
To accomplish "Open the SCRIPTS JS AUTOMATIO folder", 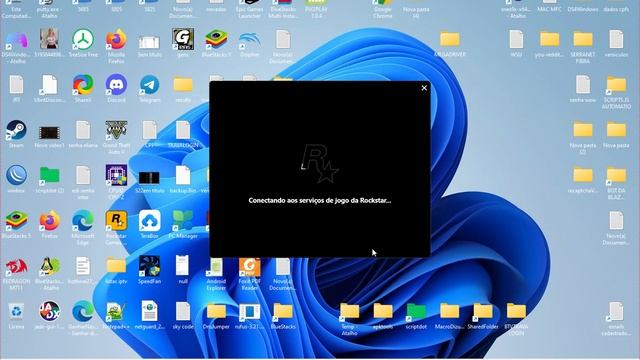I will pos(616,85).
